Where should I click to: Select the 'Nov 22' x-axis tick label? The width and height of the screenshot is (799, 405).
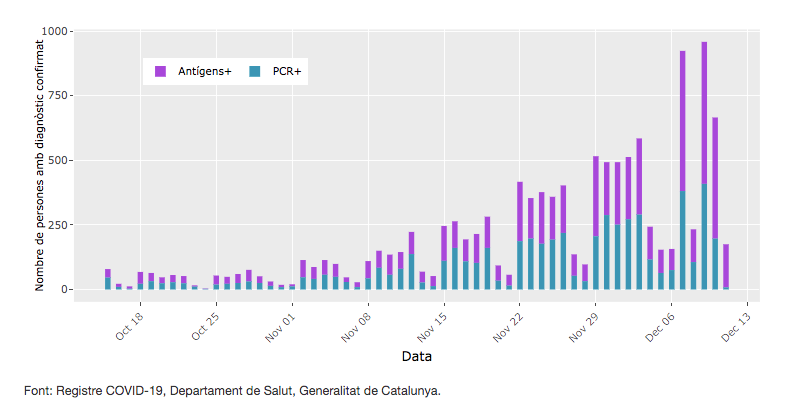(509, 326)
